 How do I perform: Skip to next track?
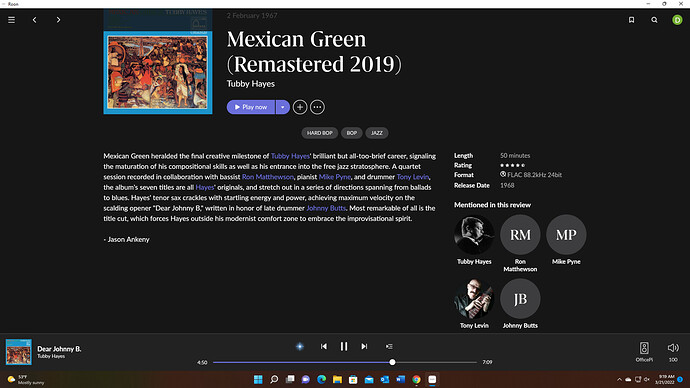[x=364, y=347]
